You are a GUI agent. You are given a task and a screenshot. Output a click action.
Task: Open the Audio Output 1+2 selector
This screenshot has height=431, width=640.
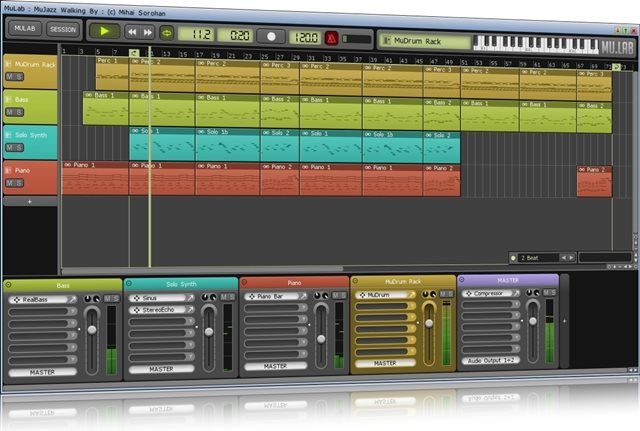click(x=491, y=360)
